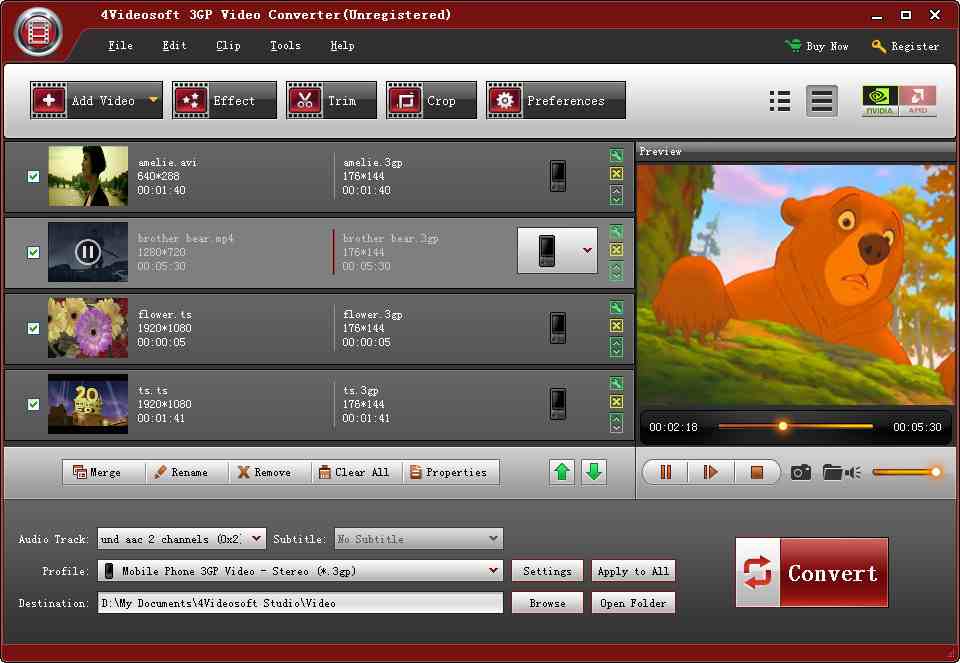Open the Edit menu

[174, 46]
